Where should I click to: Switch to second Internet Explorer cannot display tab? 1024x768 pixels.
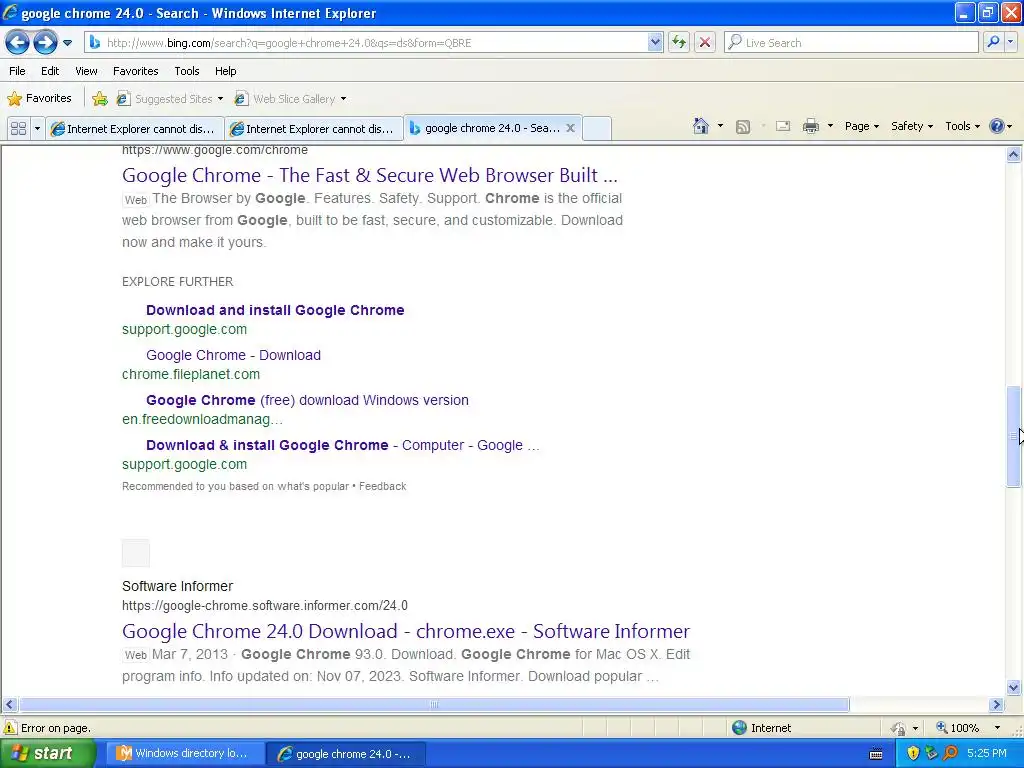(x=314, y=129)
